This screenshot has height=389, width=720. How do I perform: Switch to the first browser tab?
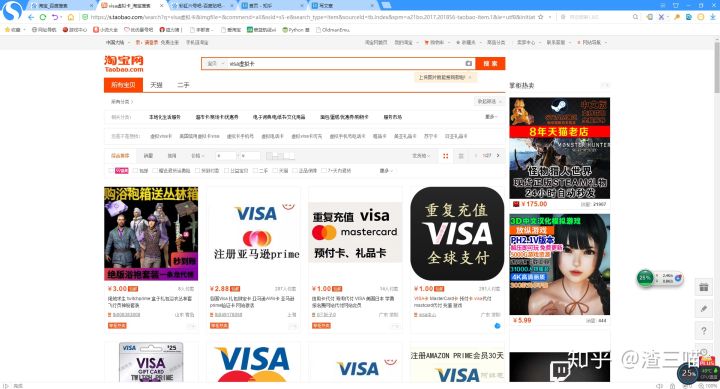62,6
